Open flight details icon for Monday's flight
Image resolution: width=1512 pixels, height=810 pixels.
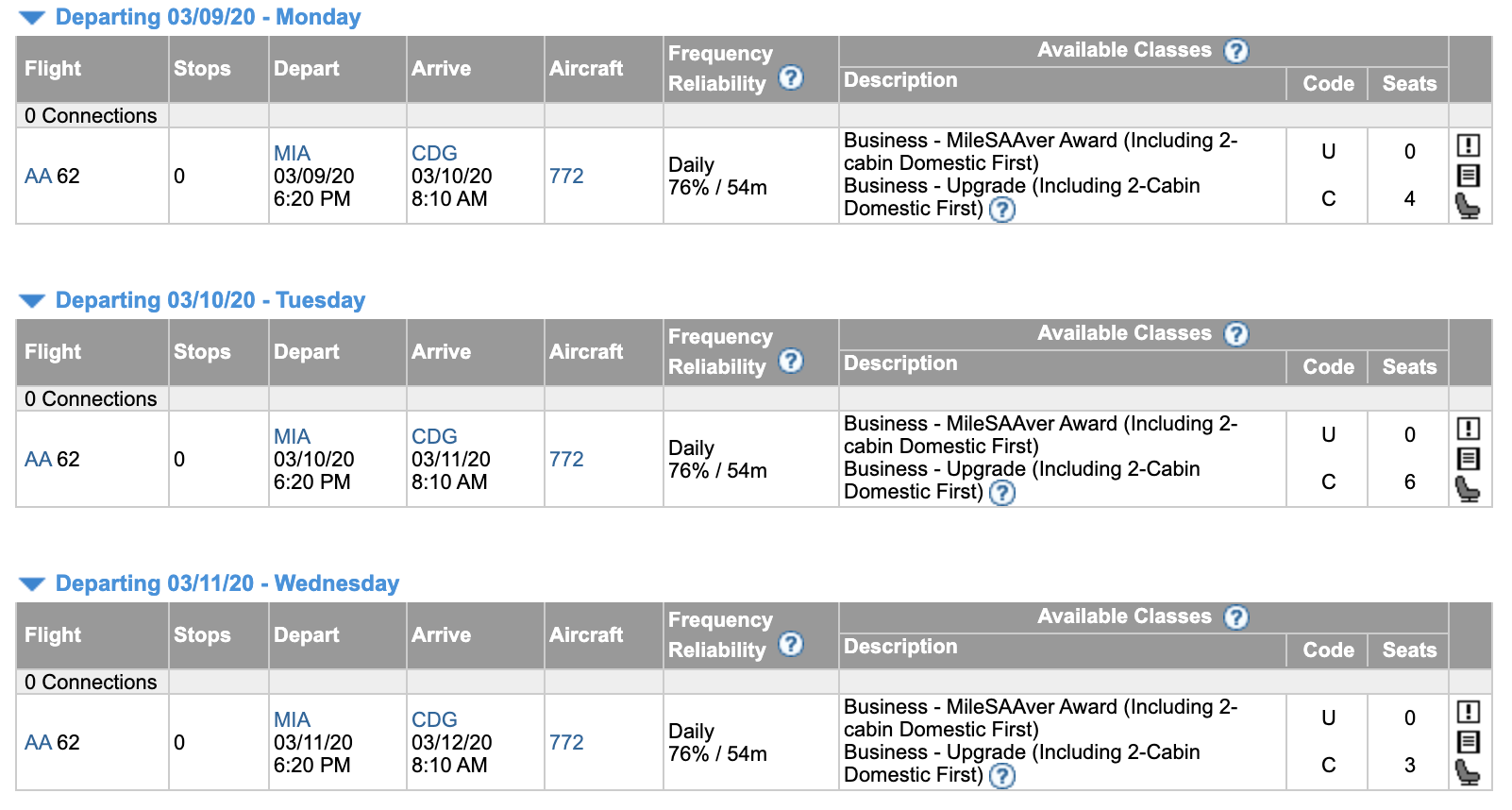point(1468,176)
